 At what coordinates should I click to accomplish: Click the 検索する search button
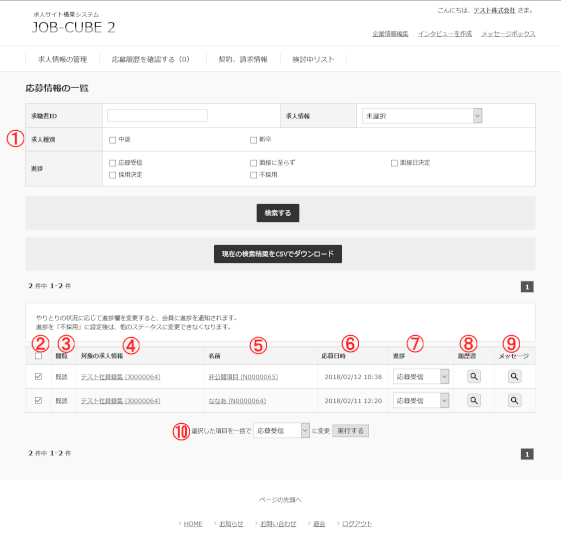(x=278, y=213)
